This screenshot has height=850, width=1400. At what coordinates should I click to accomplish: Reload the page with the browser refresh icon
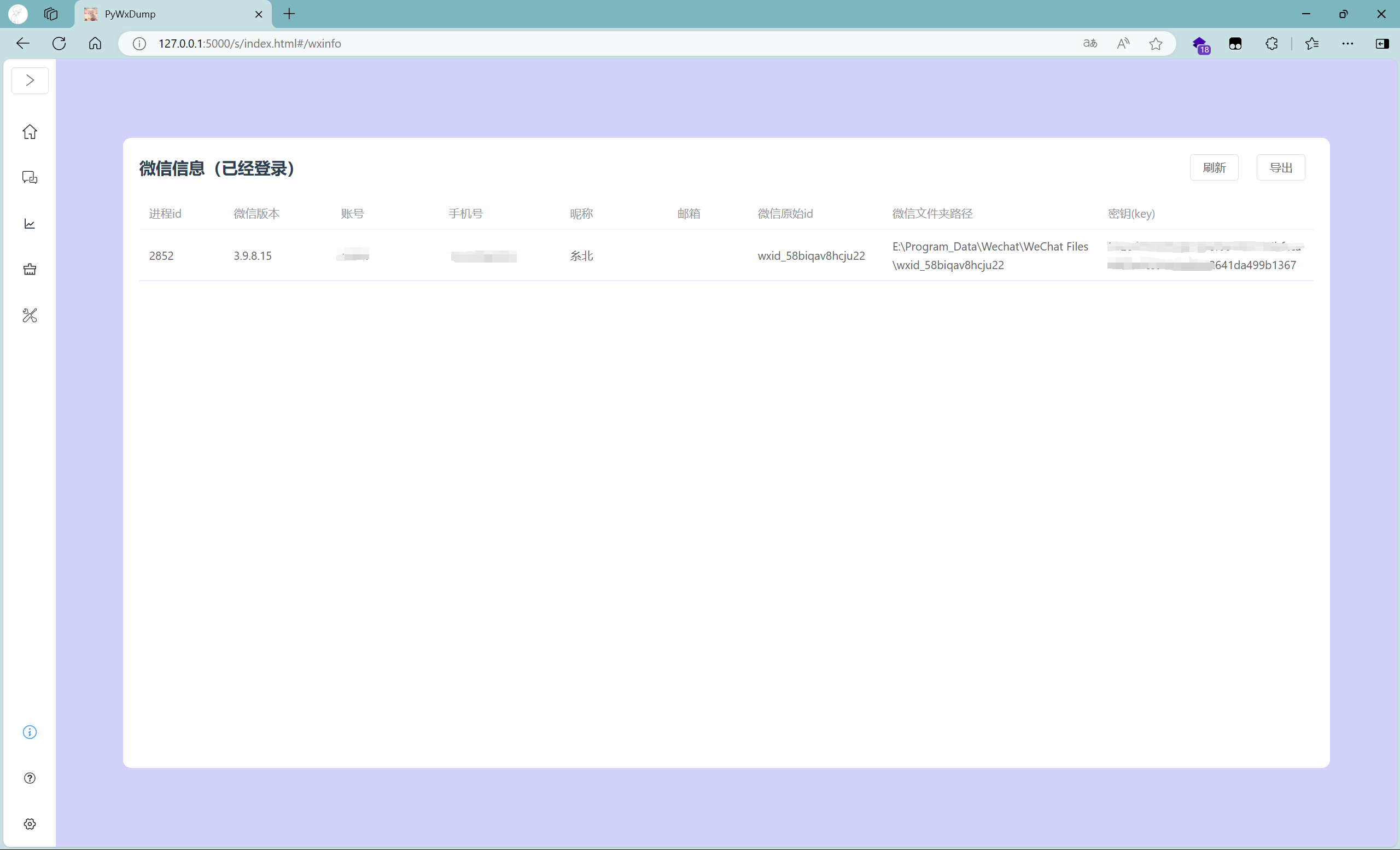[59, 44]
